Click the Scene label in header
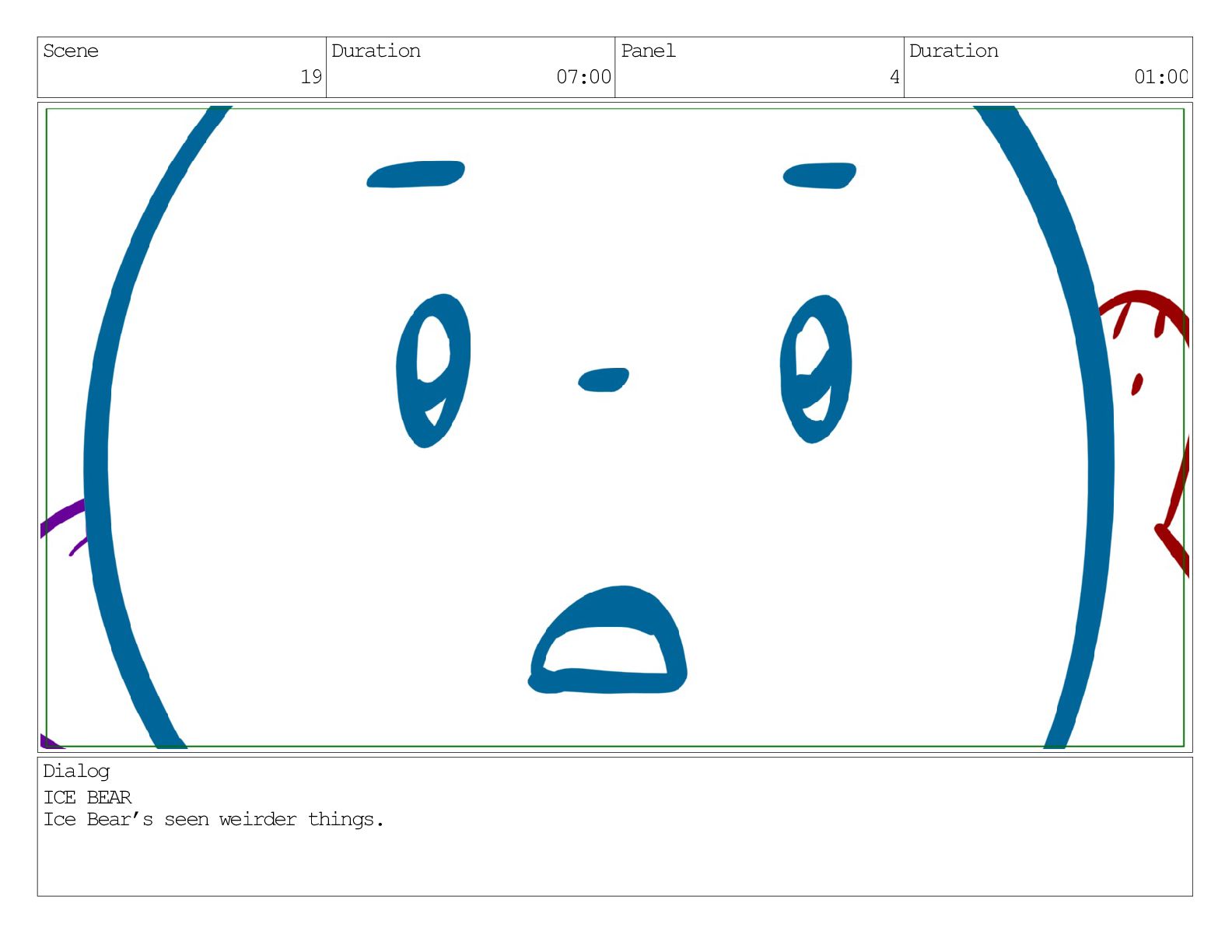The width and height of the screenshot is (1232, 952). click(71, 51)
